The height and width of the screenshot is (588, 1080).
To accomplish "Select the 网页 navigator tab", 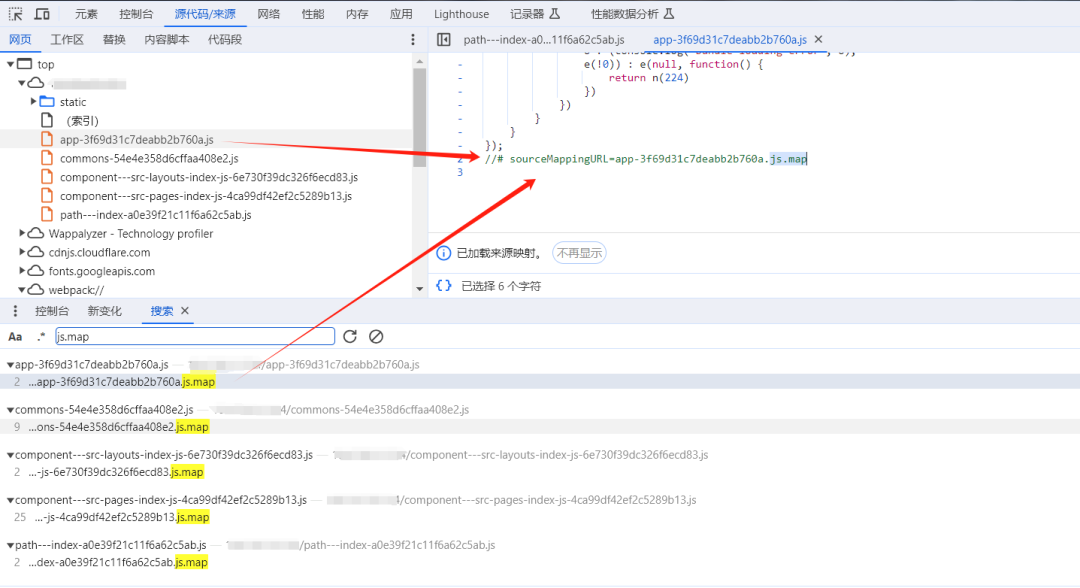I will 20,40.
